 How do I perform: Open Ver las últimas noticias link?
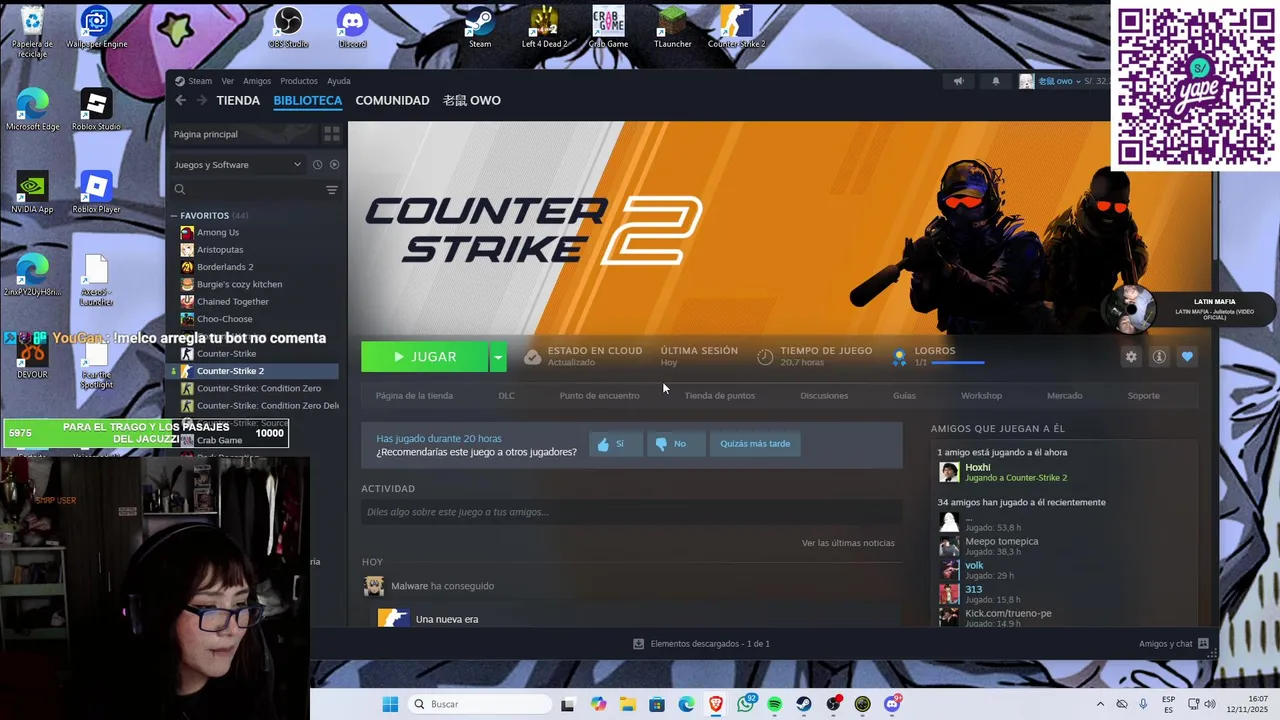848,543
